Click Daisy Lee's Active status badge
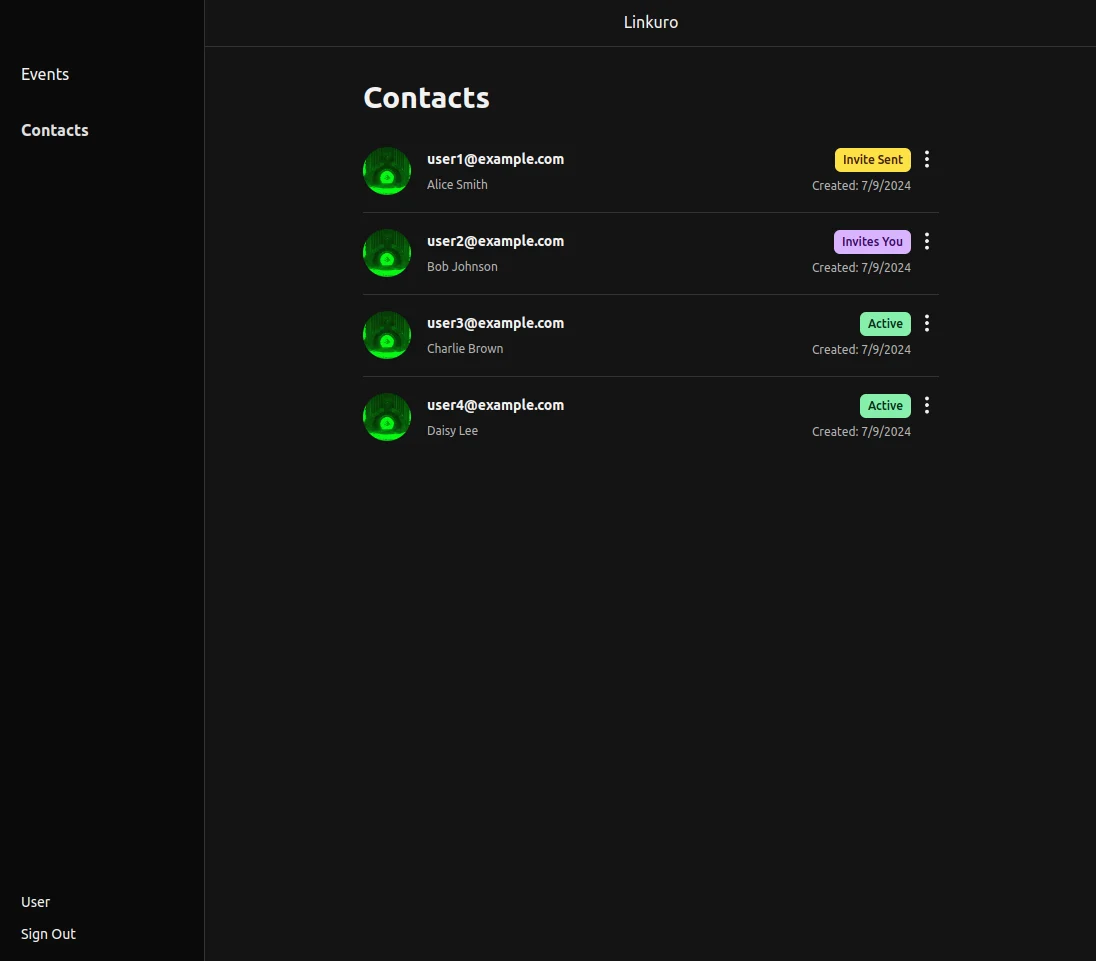 [885, 406]
